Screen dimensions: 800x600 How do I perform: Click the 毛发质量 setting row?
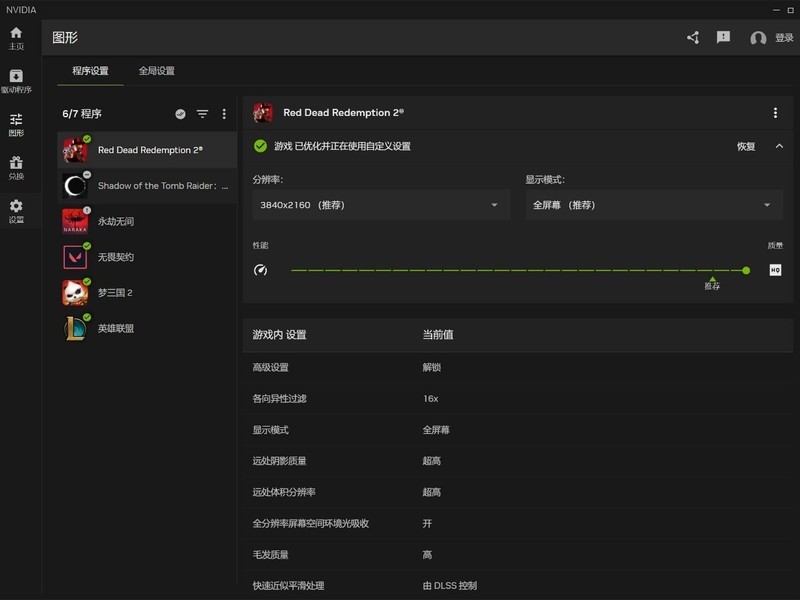[x=517, y=555]
